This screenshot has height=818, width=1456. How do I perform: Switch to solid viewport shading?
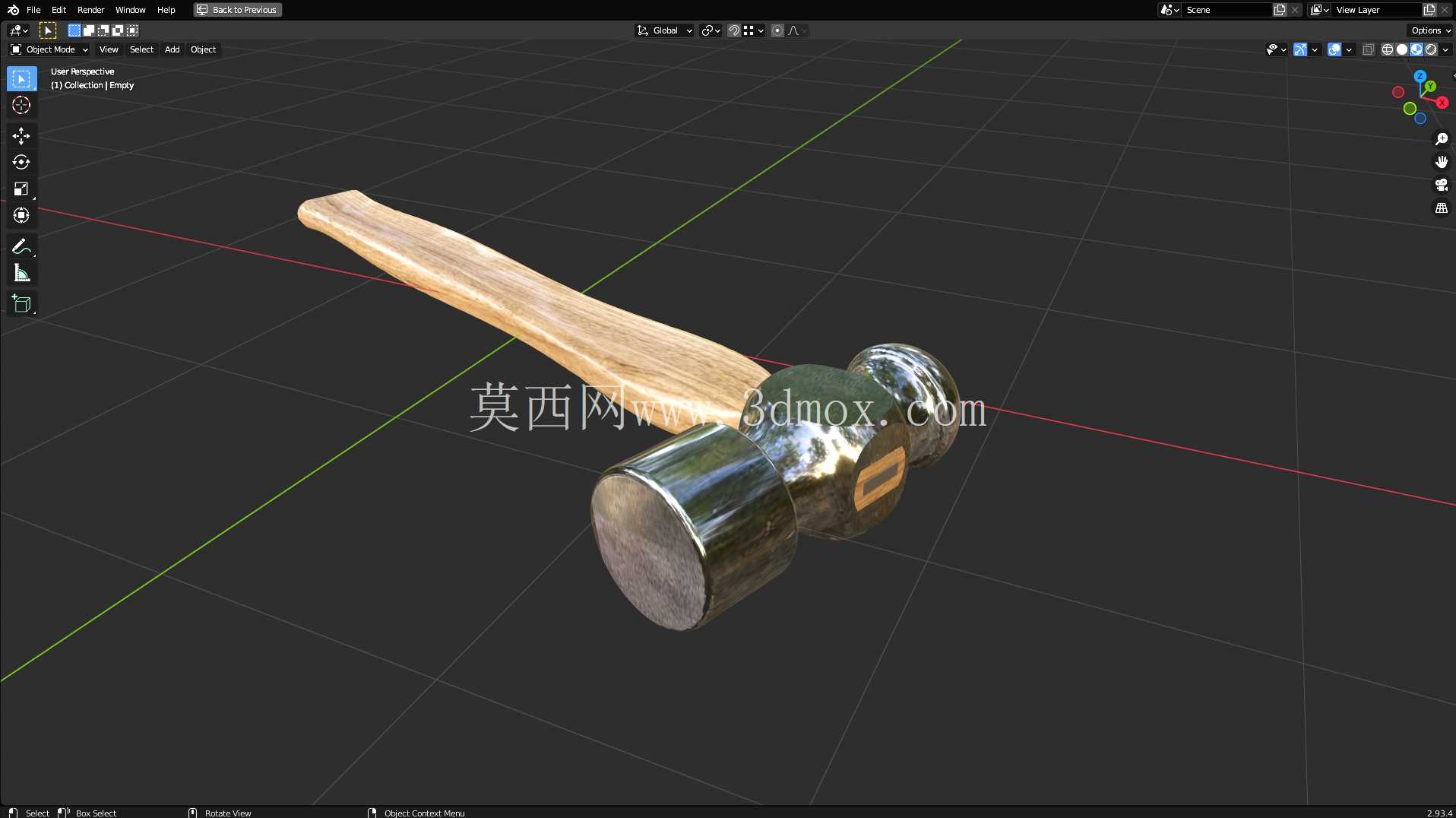tap(1401, 49)
